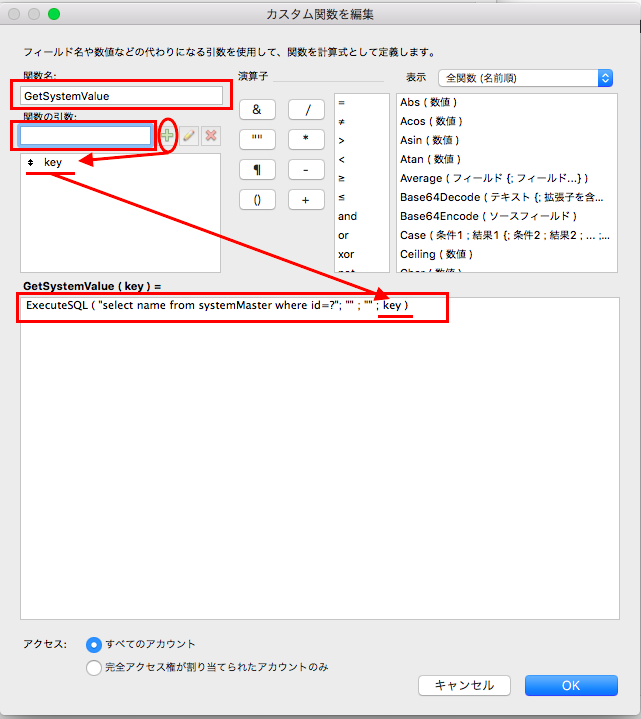This screenshot has height=719, width=641.
Task: Select the key parameter in list
Action: click(121, 162)
